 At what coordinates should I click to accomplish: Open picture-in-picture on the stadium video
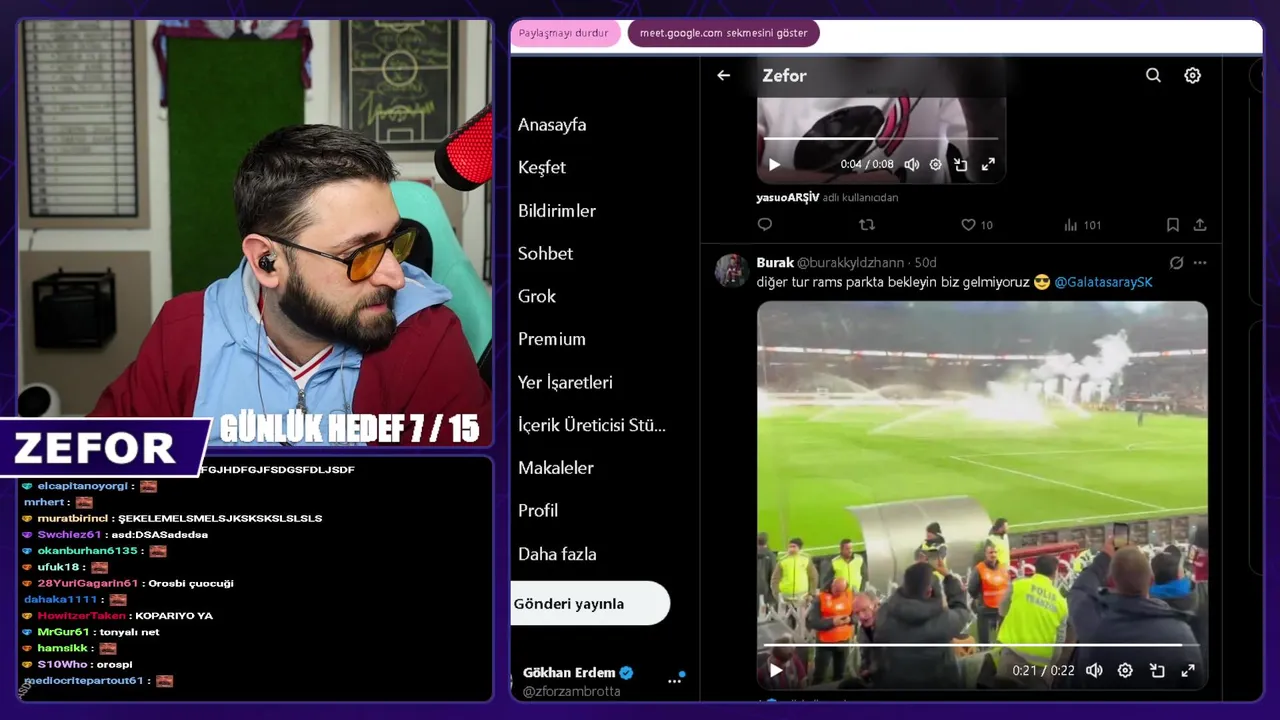(x=1157, y=670)
